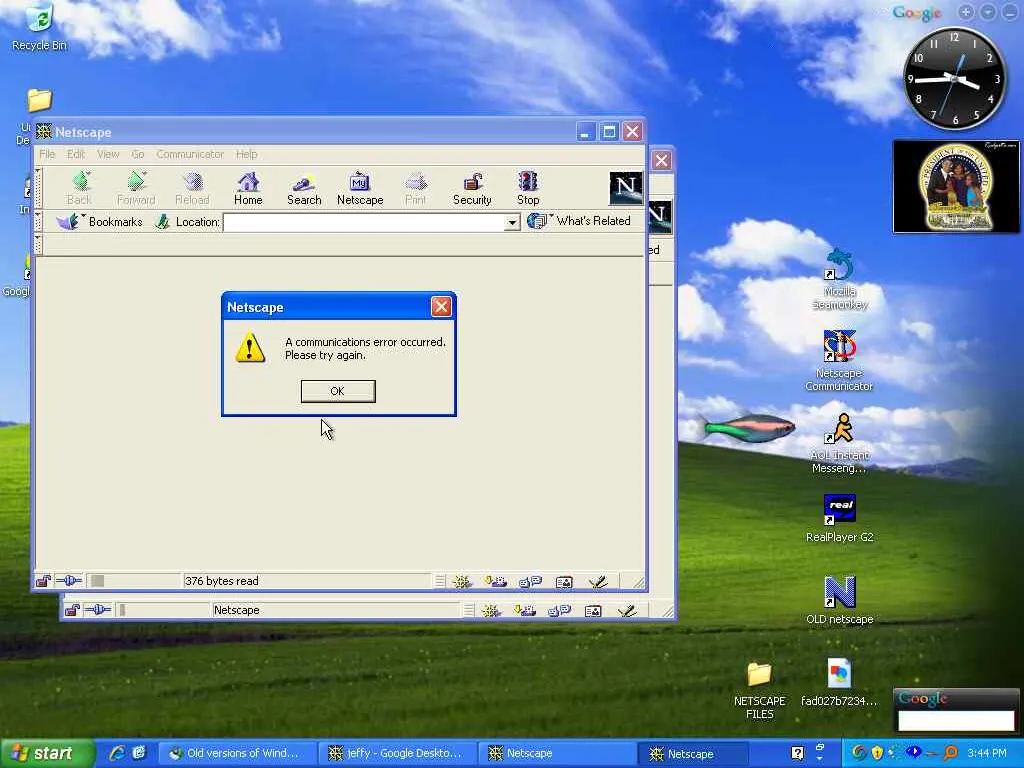Go to the Home page via toolbar
Viewport: 1024px width, 768px height.
click(248, 188)
